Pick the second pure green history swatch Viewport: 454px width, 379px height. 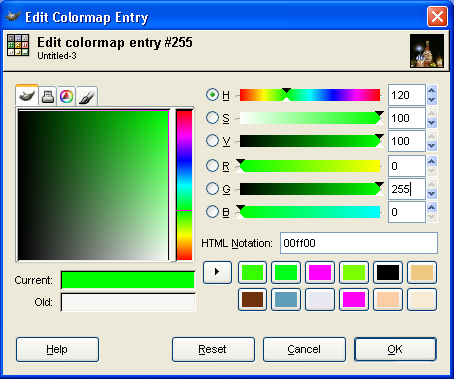[286, 272]
